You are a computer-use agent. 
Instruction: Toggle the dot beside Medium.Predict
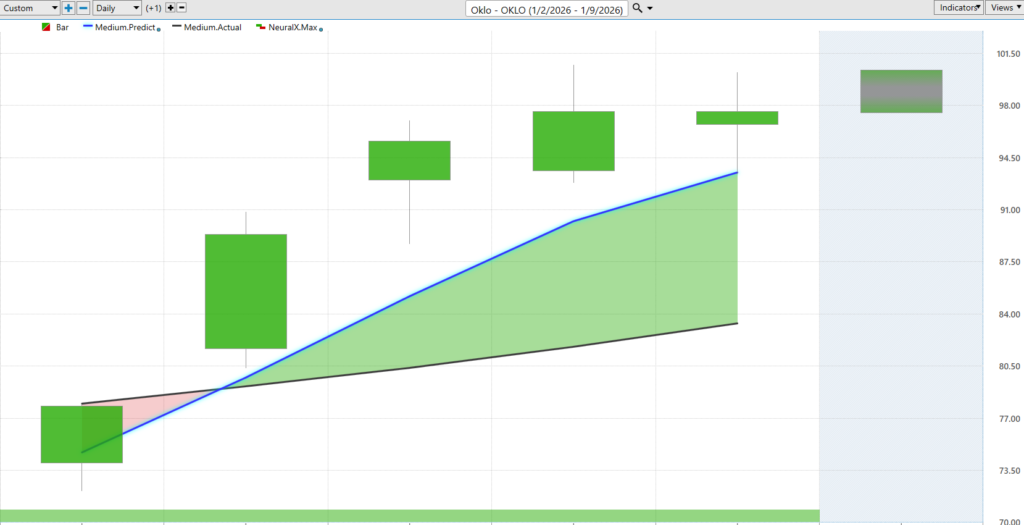[x=158, y=29]
